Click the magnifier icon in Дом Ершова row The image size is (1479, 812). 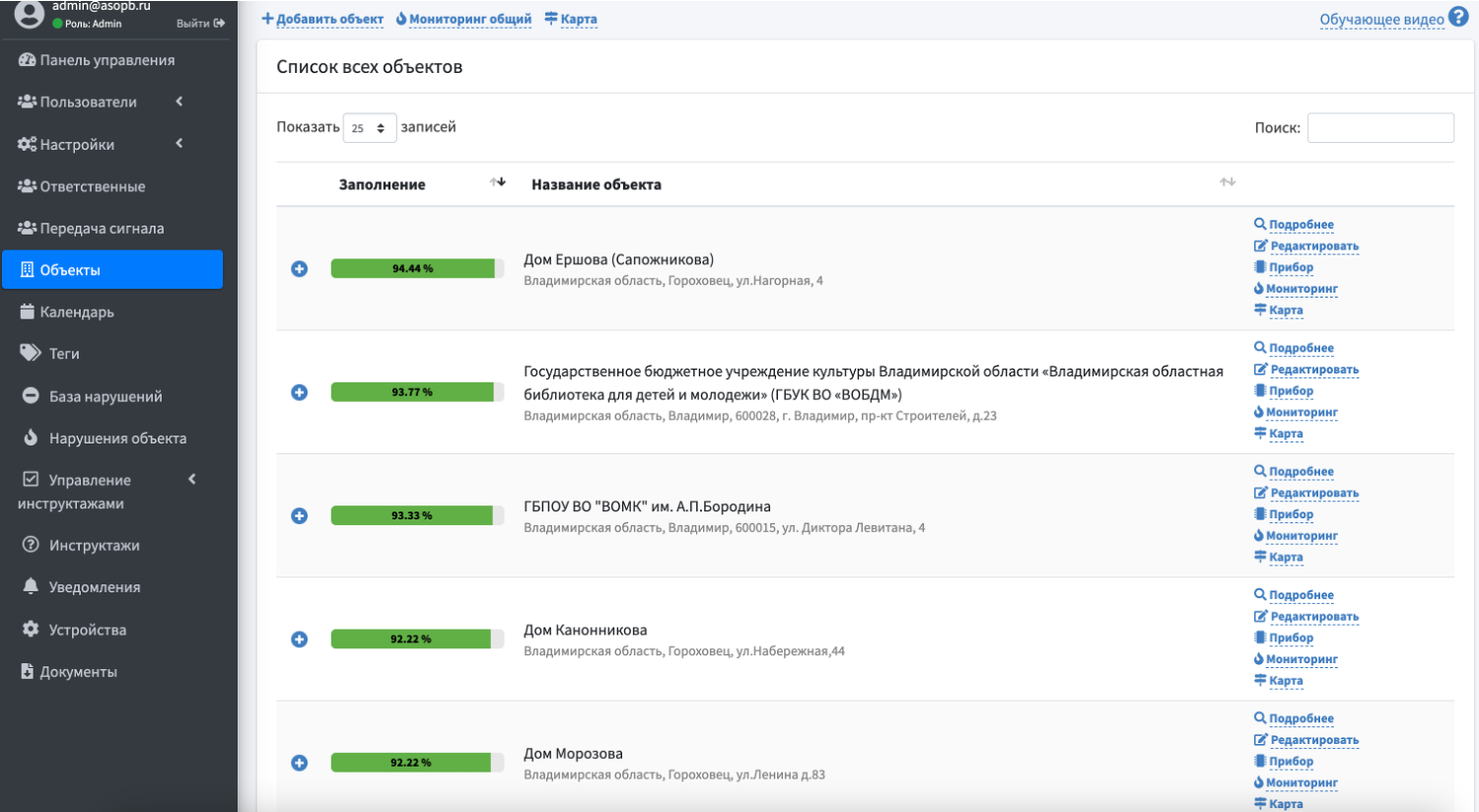pos(1260,225)
